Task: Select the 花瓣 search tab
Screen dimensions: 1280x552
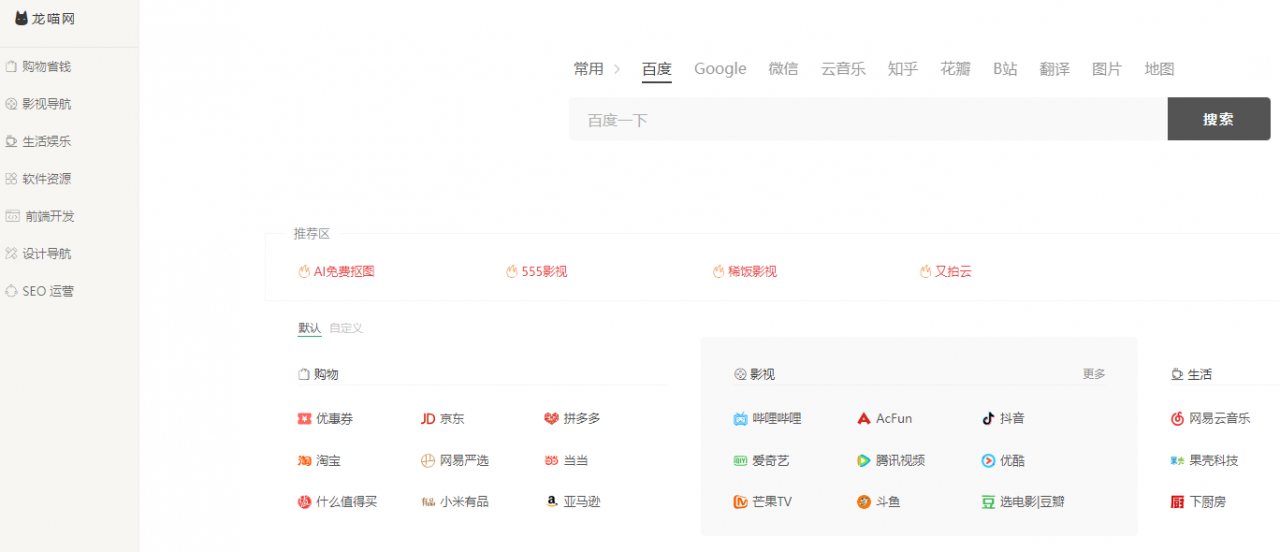Action: point(955,69)
